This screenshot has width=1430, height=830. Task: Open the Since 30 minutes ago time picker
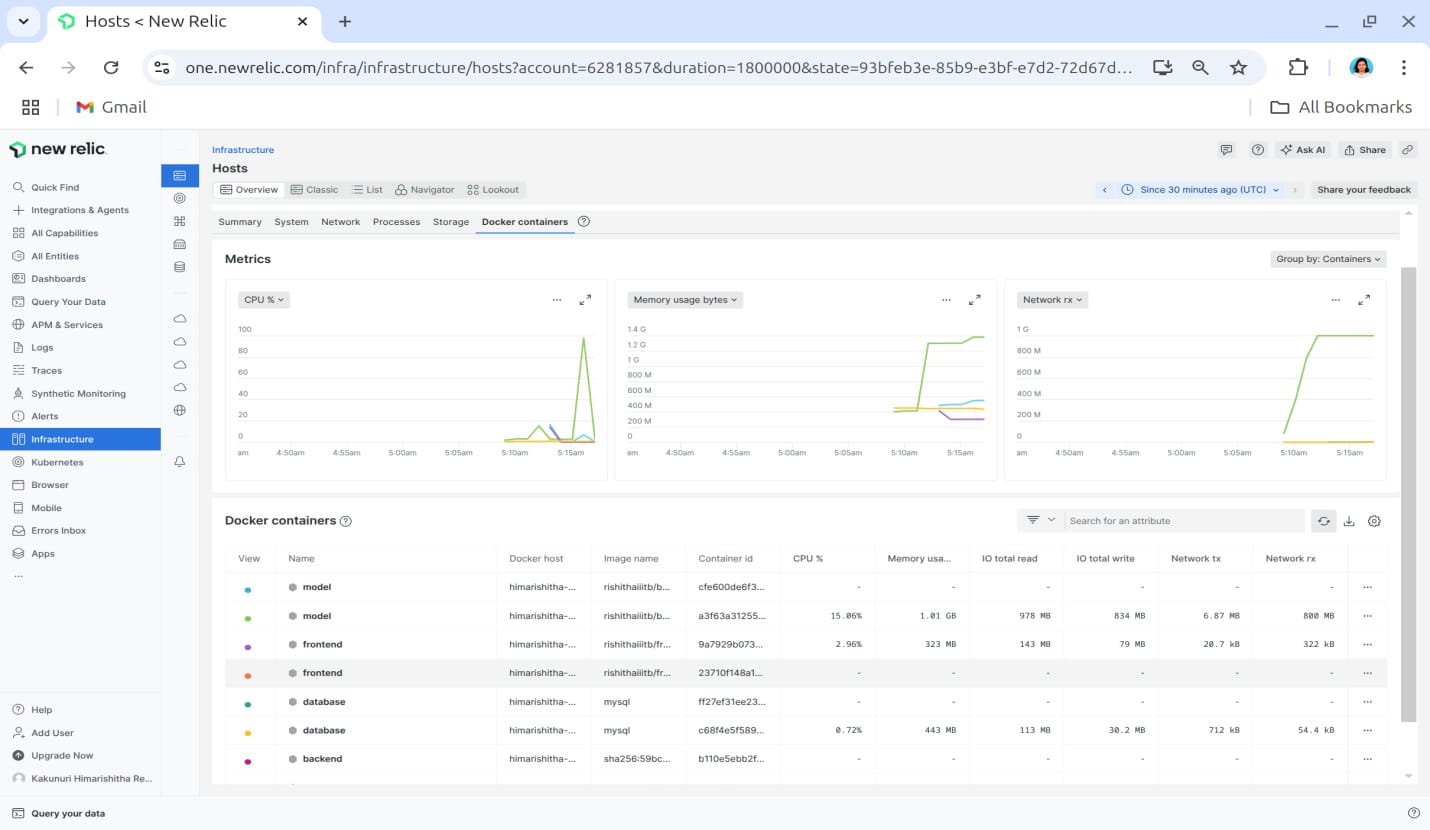click(1200, 190)
